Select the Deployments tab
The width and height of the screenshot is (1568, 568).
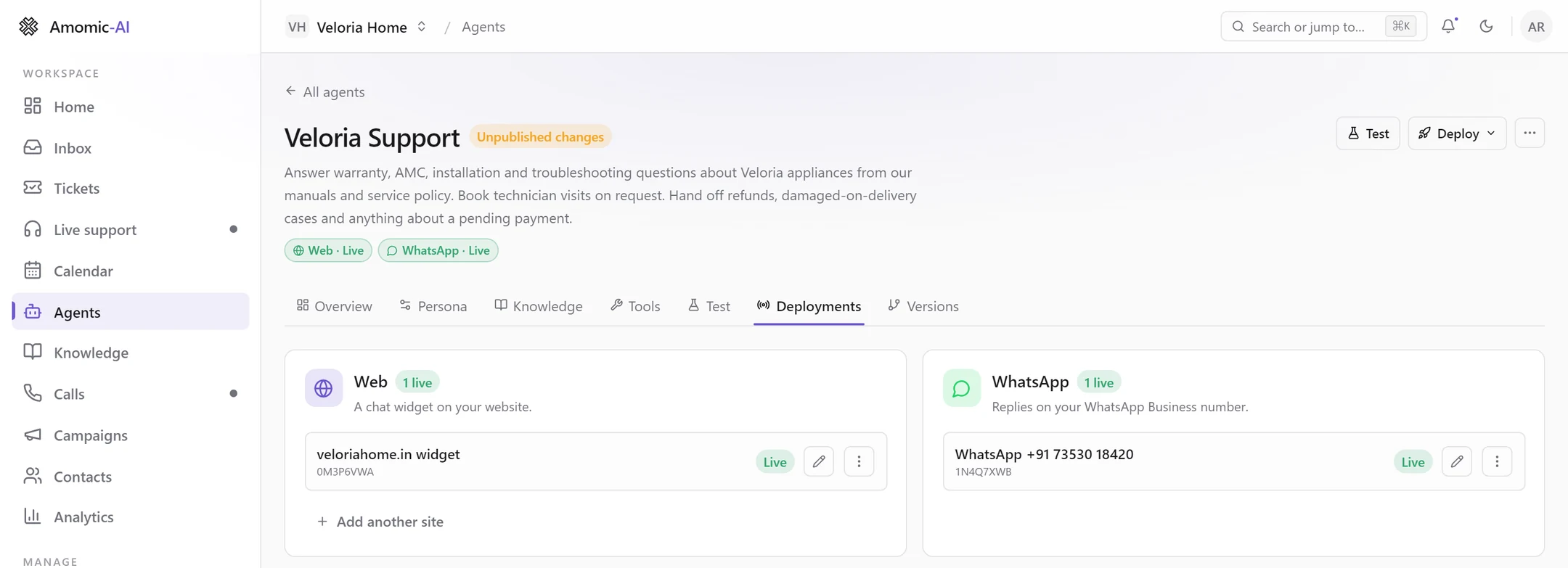pos(809,306)
